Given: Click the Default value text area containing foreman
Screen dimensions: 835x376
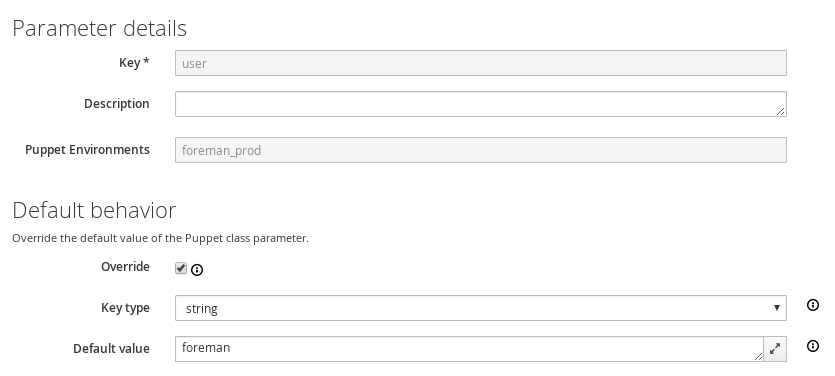Looking at the screenshot, I should coord(470,349).
